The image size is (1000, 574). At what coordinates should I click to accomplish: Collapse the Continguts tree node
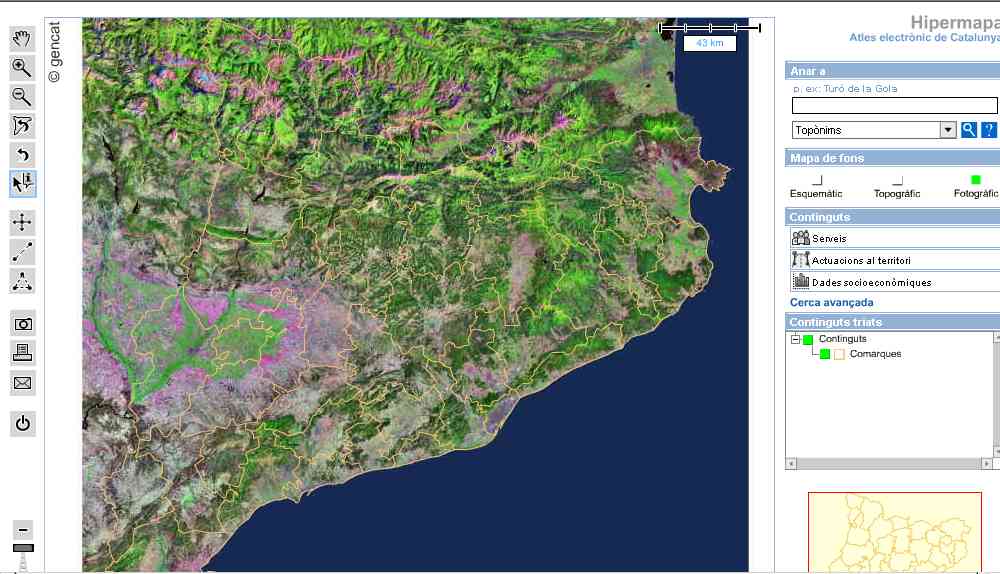796,340
